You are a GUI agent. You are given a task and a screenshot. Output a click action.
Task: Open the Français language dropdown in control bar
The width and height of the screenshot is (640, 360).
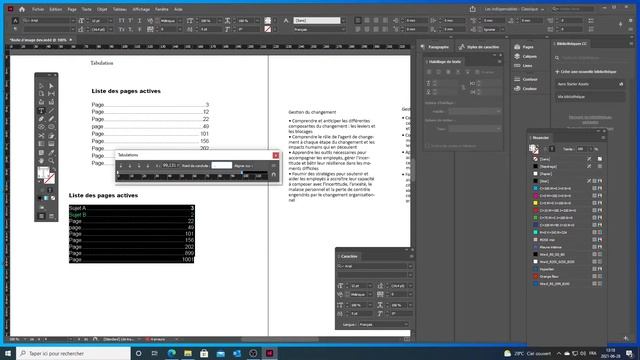click(320, 29)
